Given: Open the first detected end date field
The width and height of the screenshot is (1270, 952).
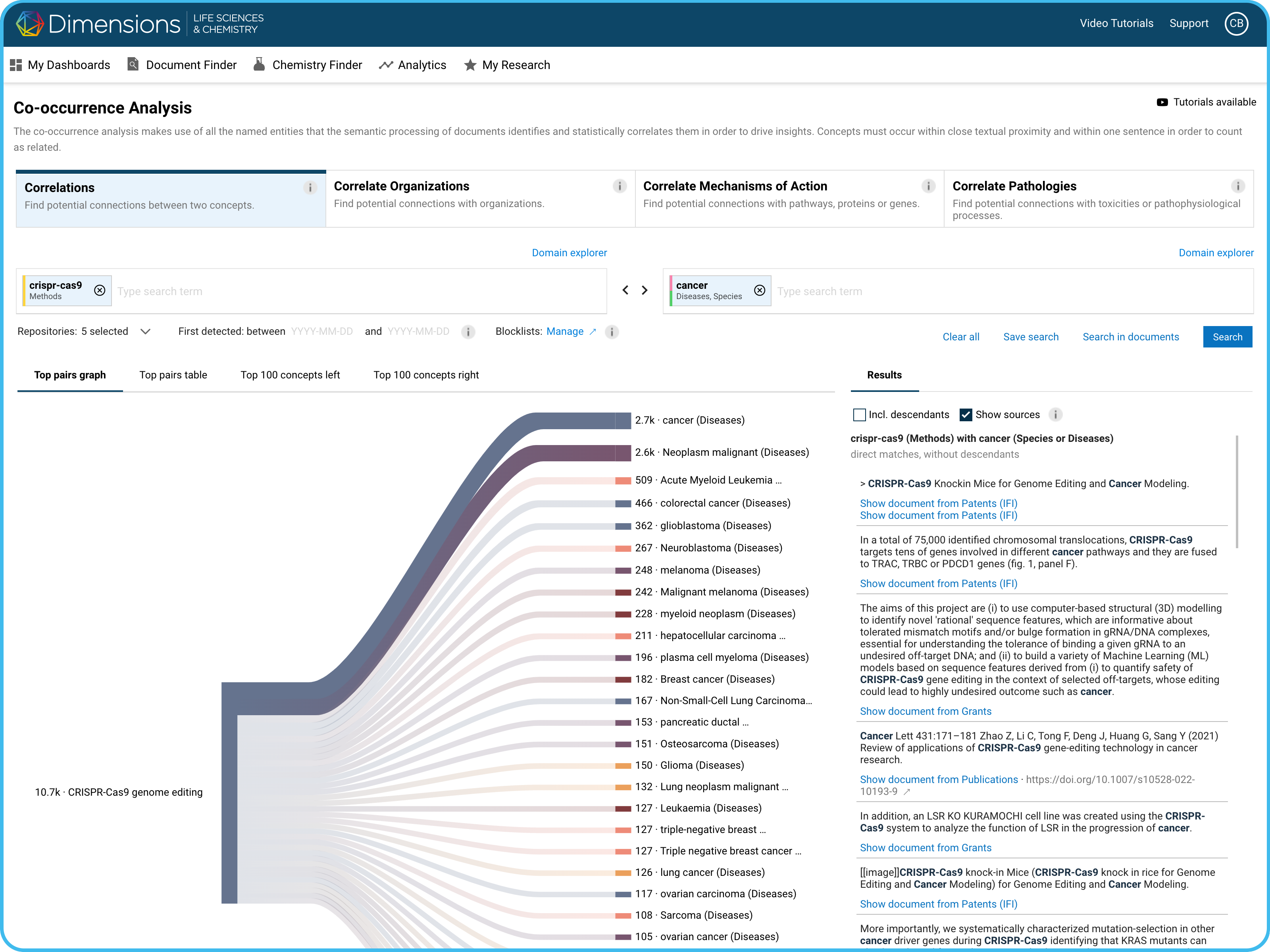Looking at the screenshot, I should click(x=418, y=332).
